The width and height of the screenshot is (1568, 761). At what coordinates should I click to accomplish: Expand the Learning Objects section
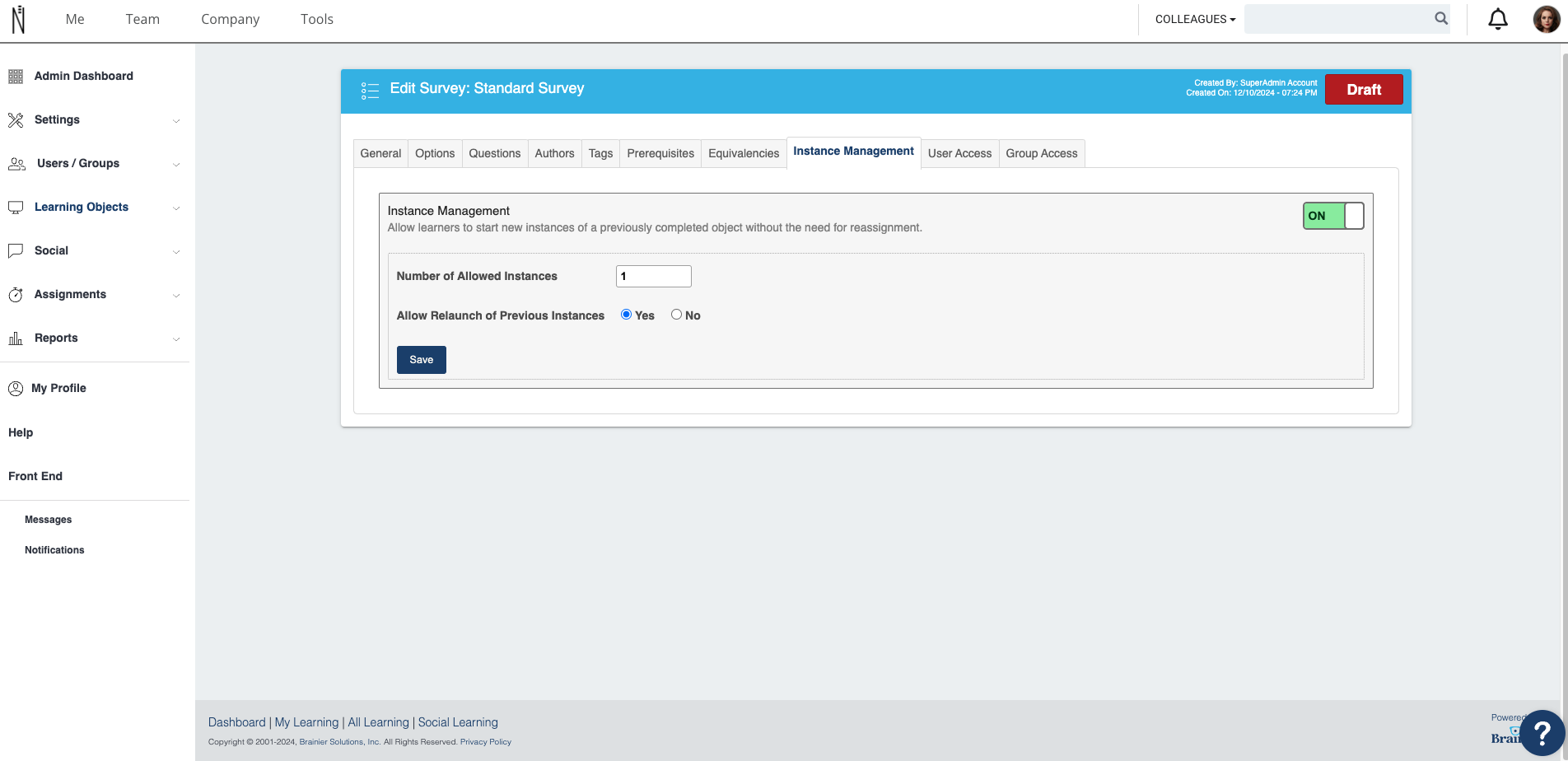[x=176, y=208]
